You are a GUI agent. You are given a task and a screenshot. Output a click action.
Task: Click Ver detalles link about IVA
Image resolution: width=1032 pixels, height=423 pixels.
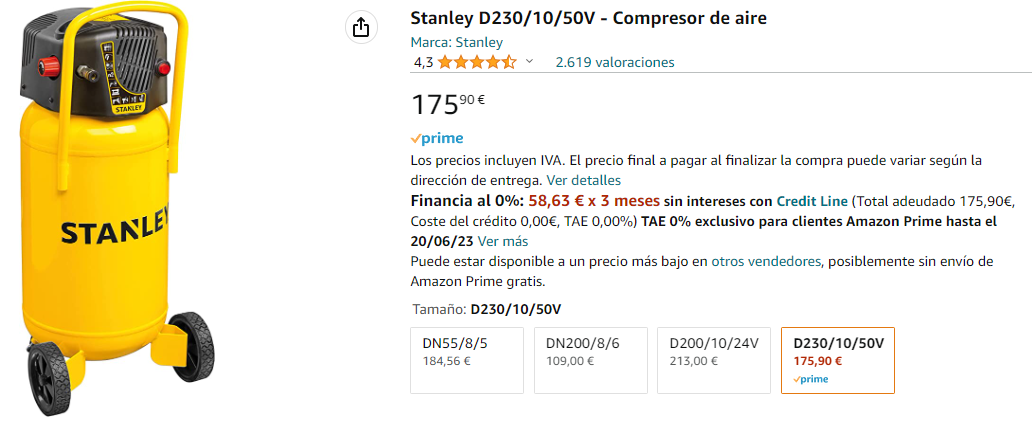[x=584, y=180]
